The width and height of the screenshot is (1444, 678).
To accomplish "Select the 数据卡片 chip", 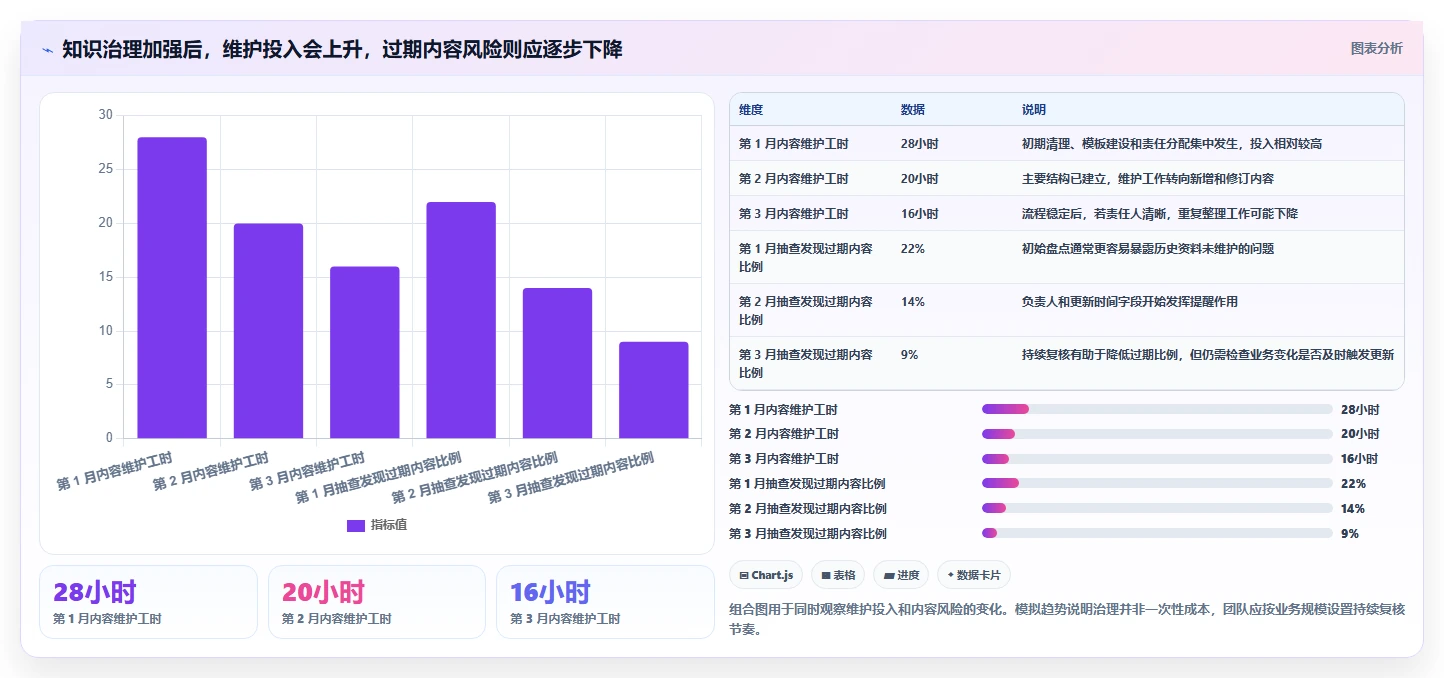I will (x=974, y=575).
